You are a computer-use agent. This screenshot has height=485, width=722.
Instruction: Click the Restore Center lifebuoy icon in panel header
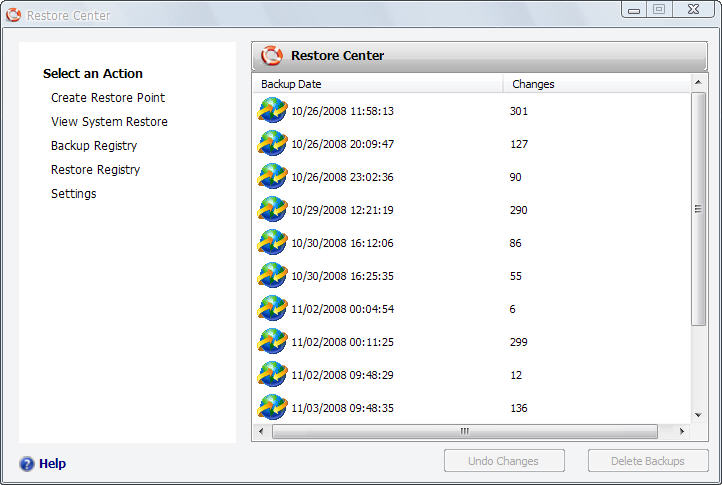tap(272, 55)
